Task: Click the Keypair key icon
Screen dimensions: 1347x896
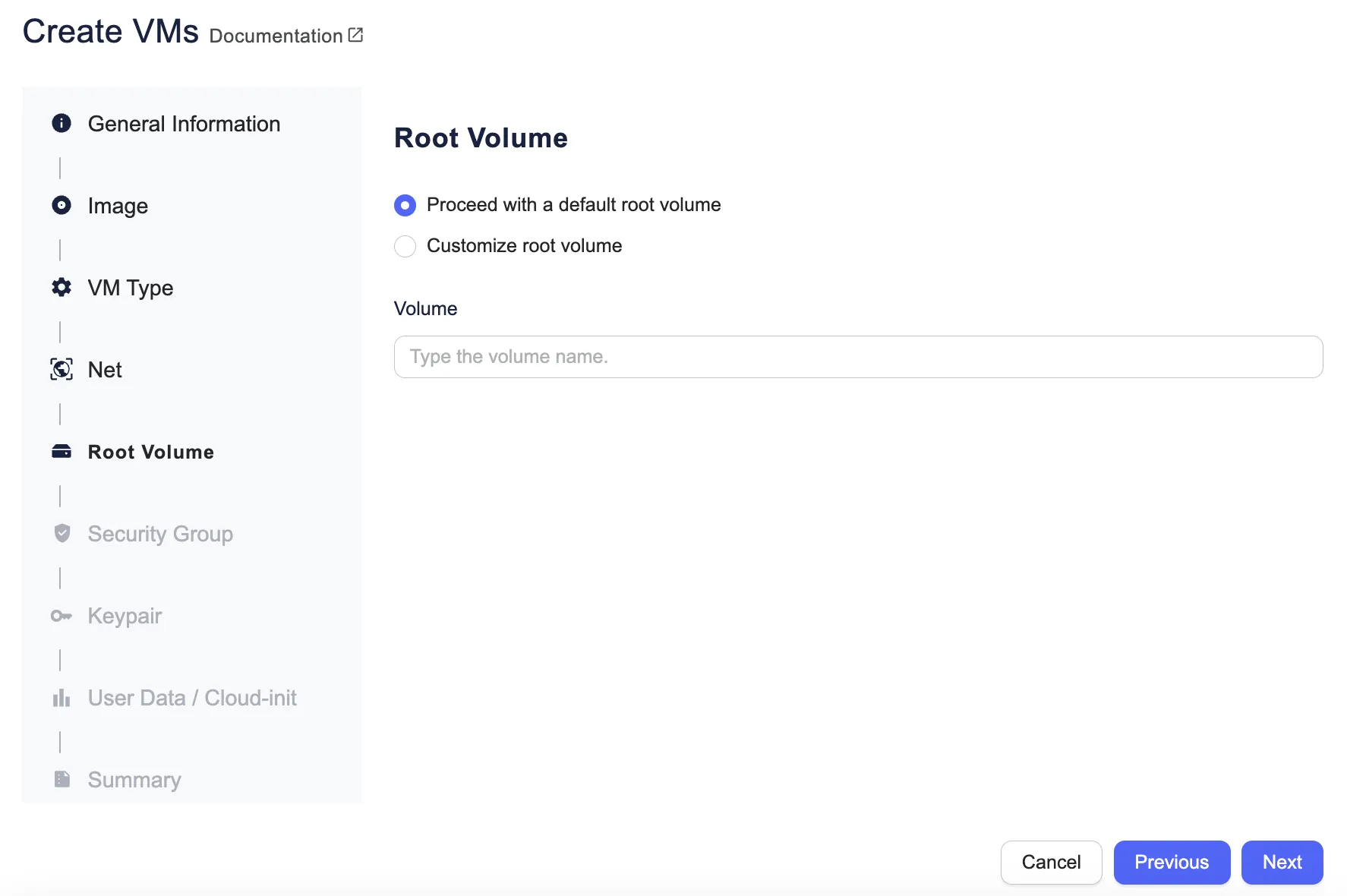Action: click(62, 616)
